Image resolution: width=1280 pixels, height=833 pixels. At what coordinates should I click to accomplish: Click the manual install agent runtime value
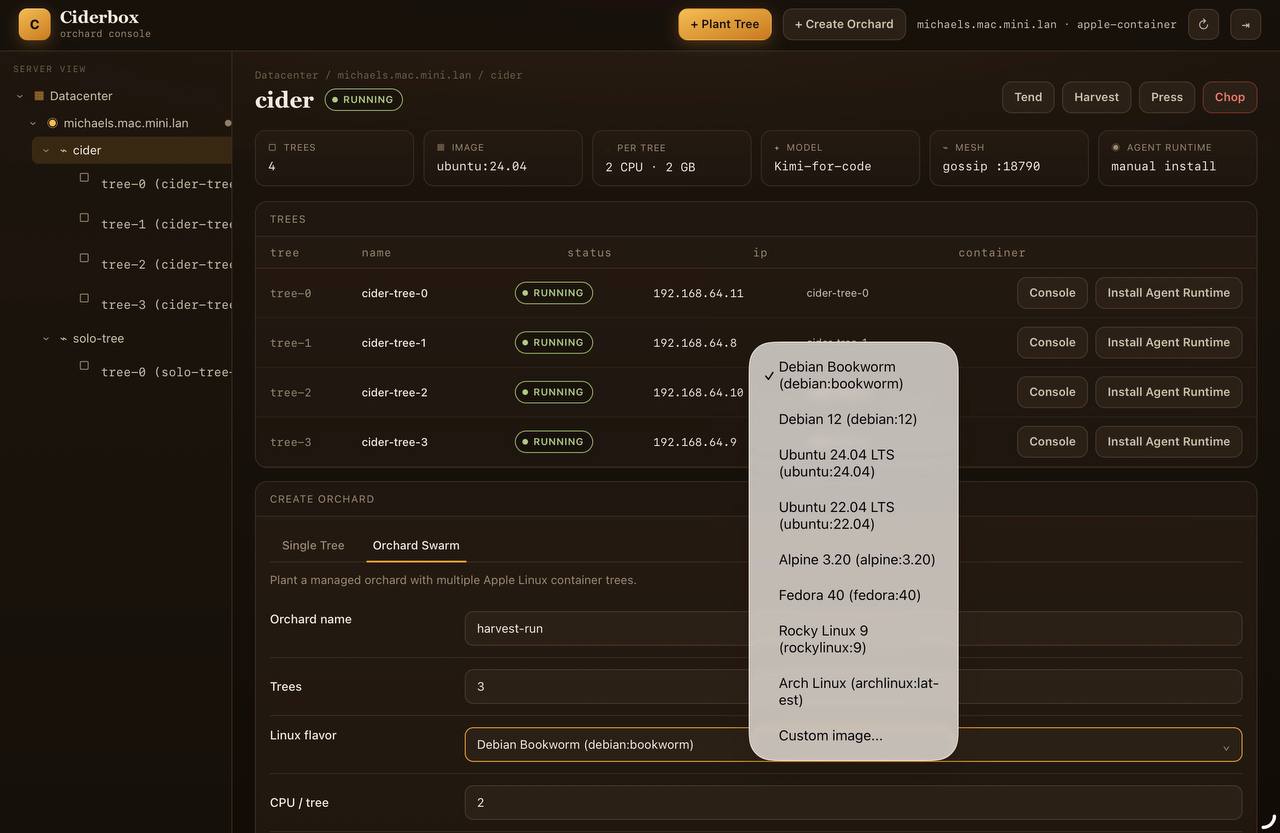tap(1164, 166)
